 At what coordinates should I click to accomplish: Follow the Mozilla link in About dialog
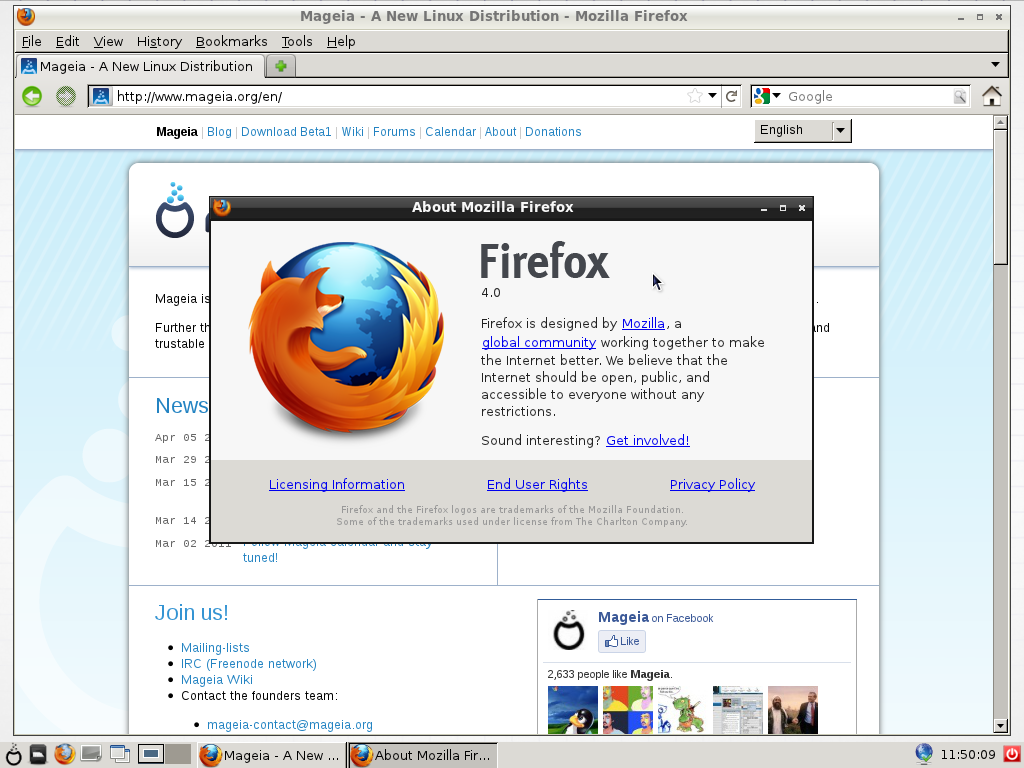[x=643, y=323]
